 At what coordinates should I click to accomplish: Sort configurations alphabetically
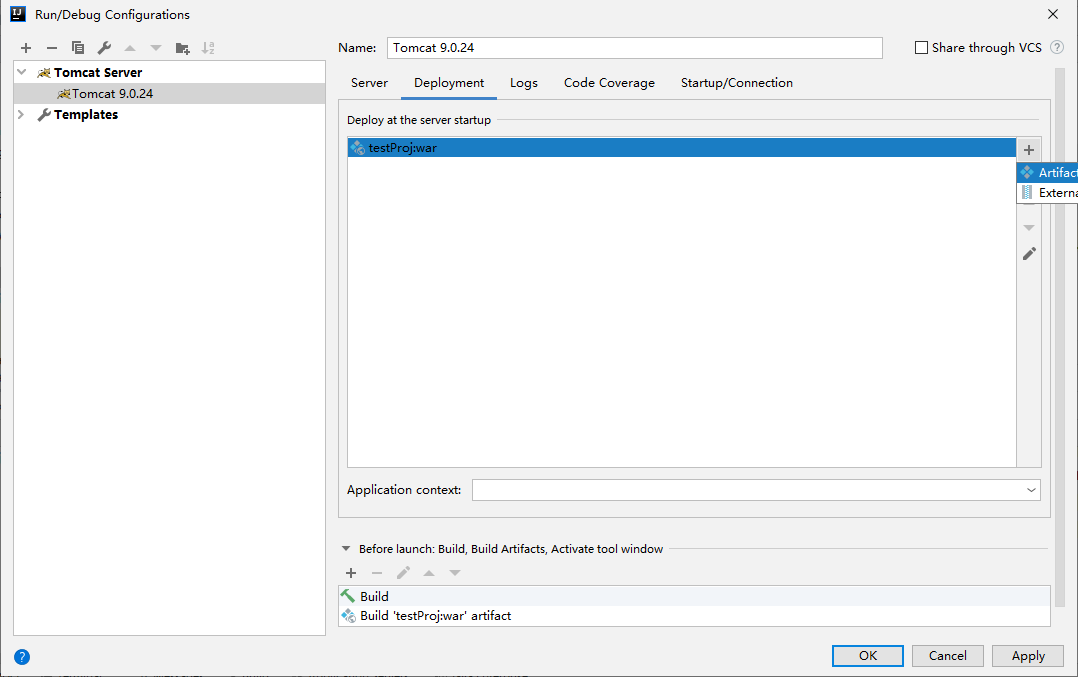pyautogui.click(x=208, y=48)
